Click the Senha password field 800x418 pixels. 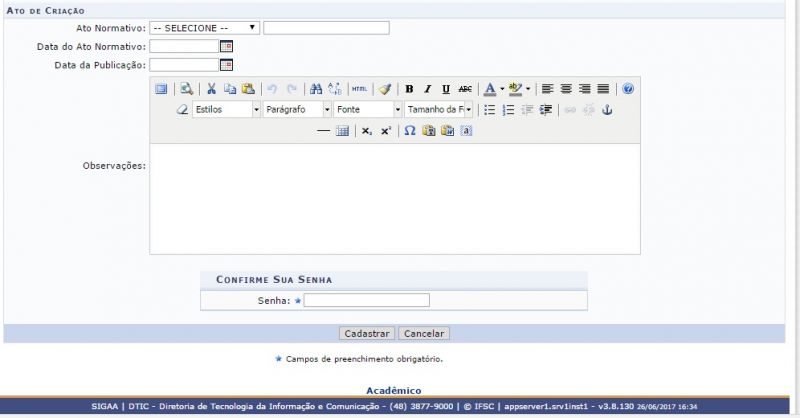click(367, 300)
